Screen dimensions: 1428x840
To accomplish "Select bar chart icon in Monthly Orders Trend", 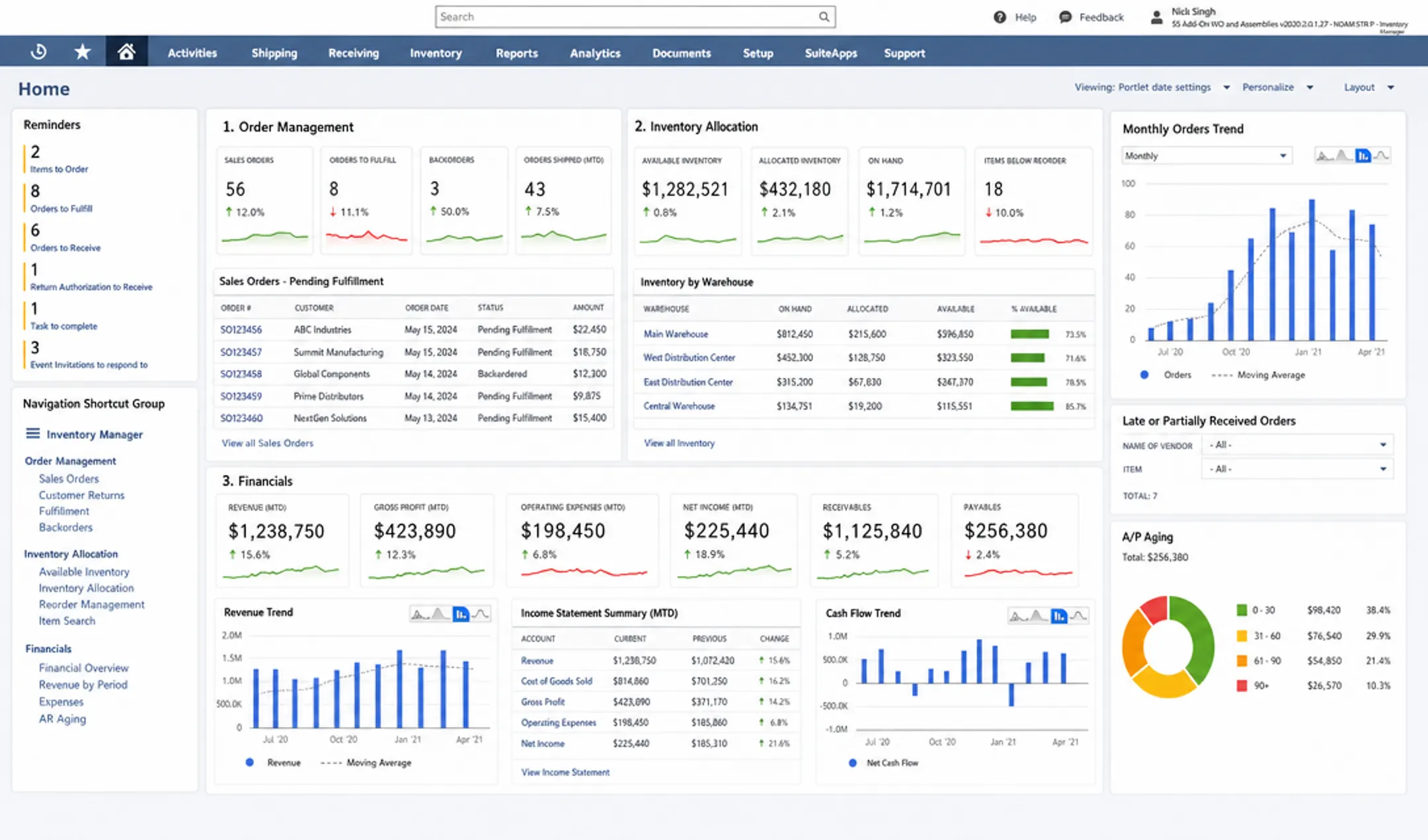I will tap(1363, 156).
